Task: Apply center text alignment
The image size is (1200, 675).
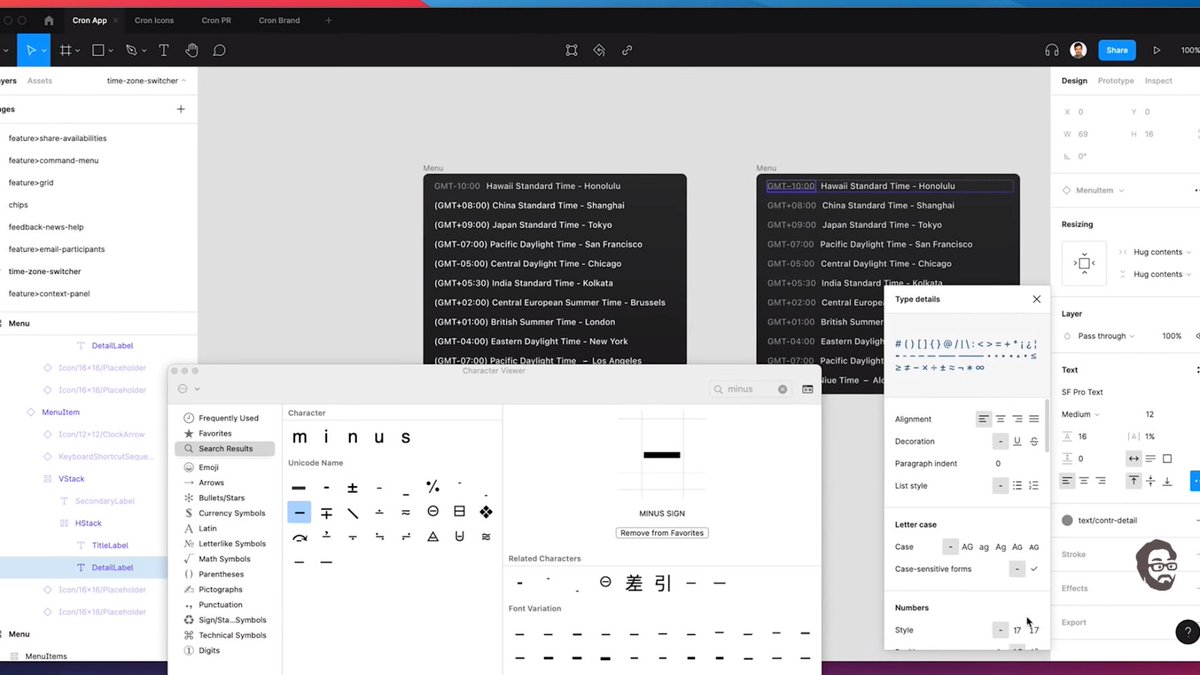Action: 1000,418
